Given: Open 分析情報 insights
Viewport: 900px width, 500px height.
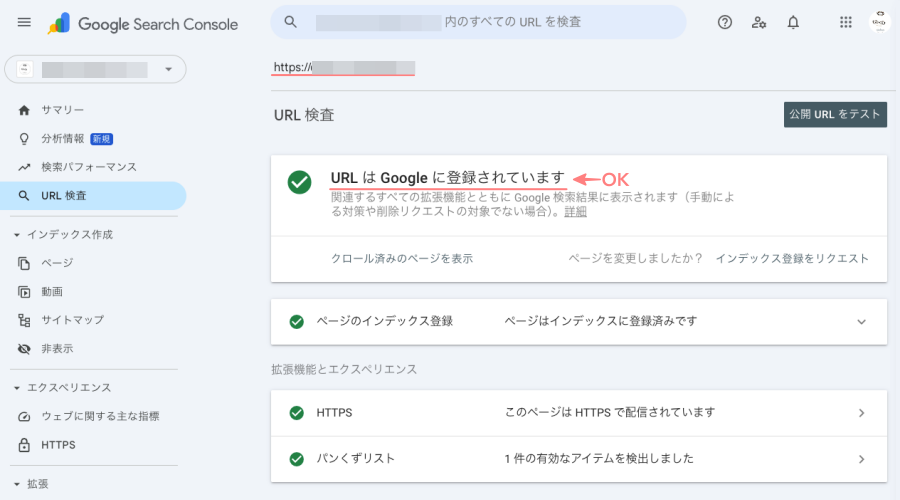Looking at the screenshot, I should coord(63,138).
